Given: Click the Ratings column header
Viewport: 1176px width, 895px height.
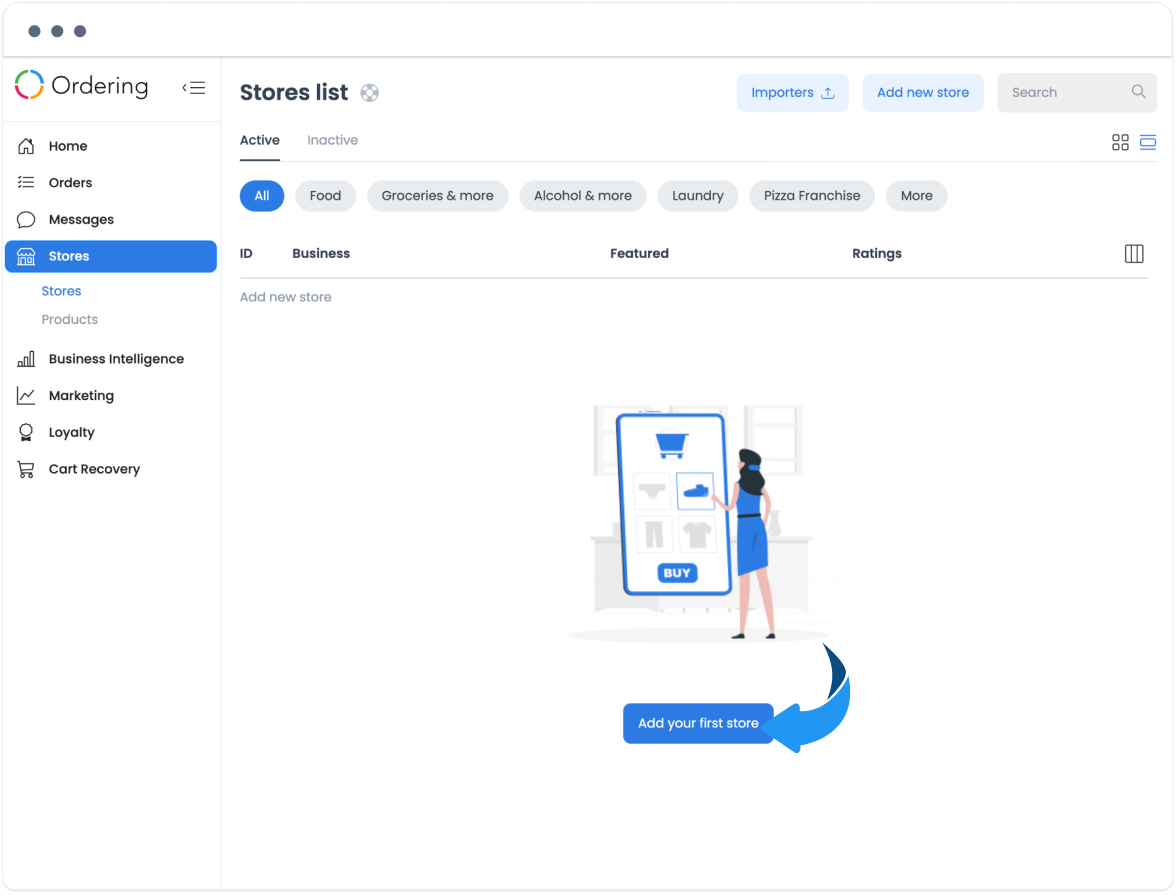Looking at the screenshot, I should 877,254.
